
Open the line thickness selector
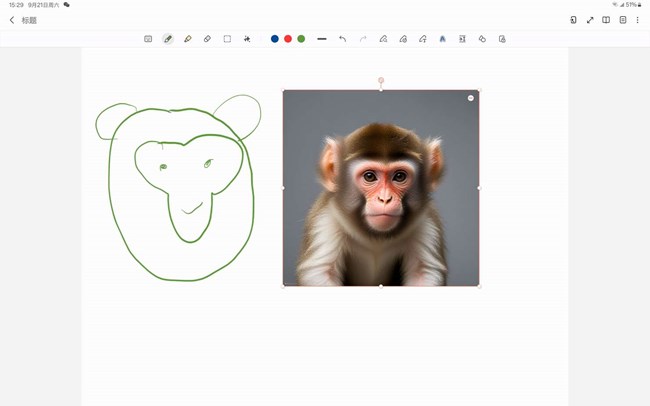(322, 39)
